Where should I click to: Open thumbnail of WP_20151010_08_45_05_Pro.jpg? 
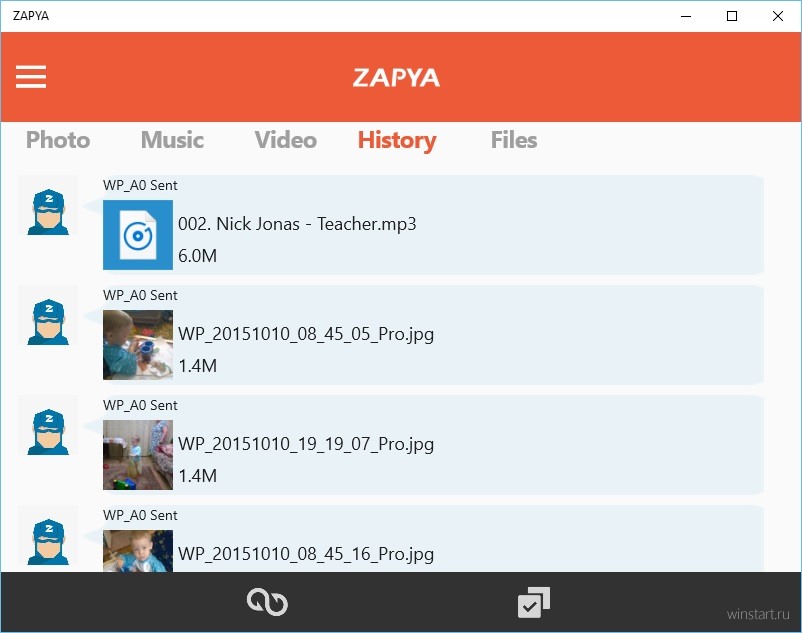[x=138, y=345]
